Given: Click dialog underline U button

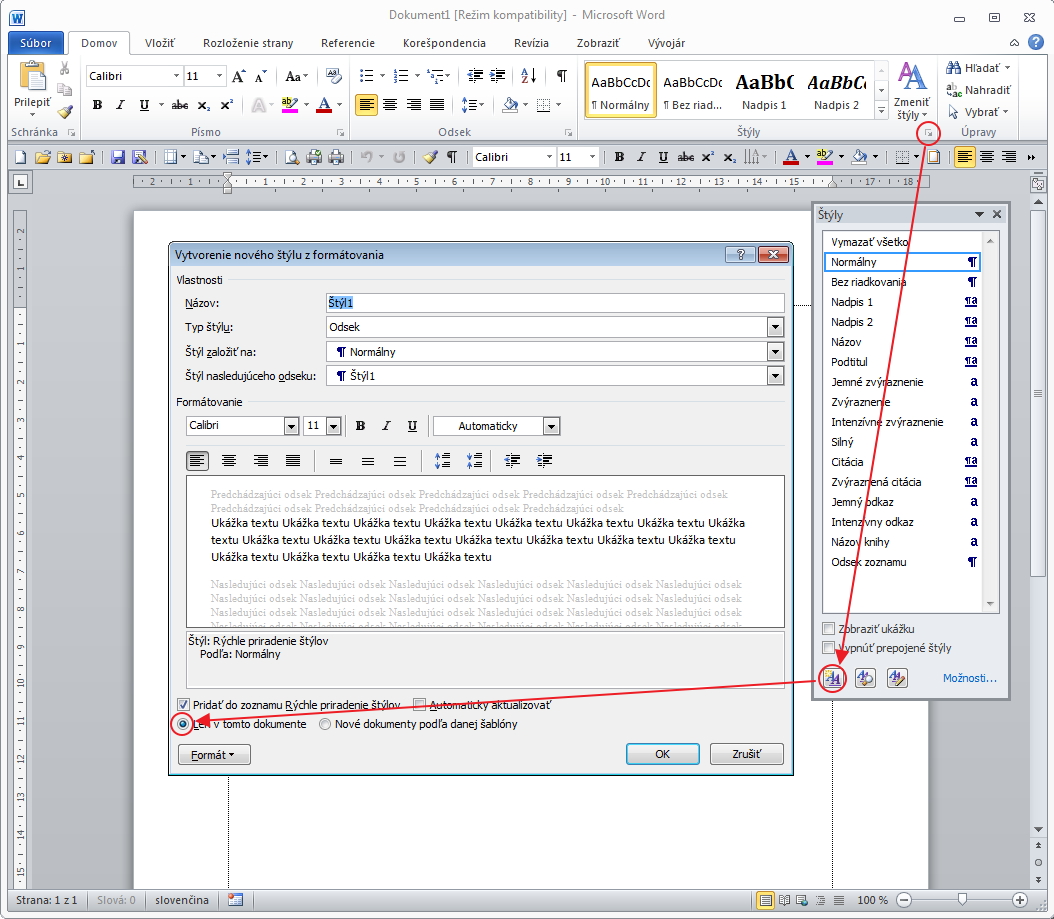Looking at the screenshot, I should (412, 426).
